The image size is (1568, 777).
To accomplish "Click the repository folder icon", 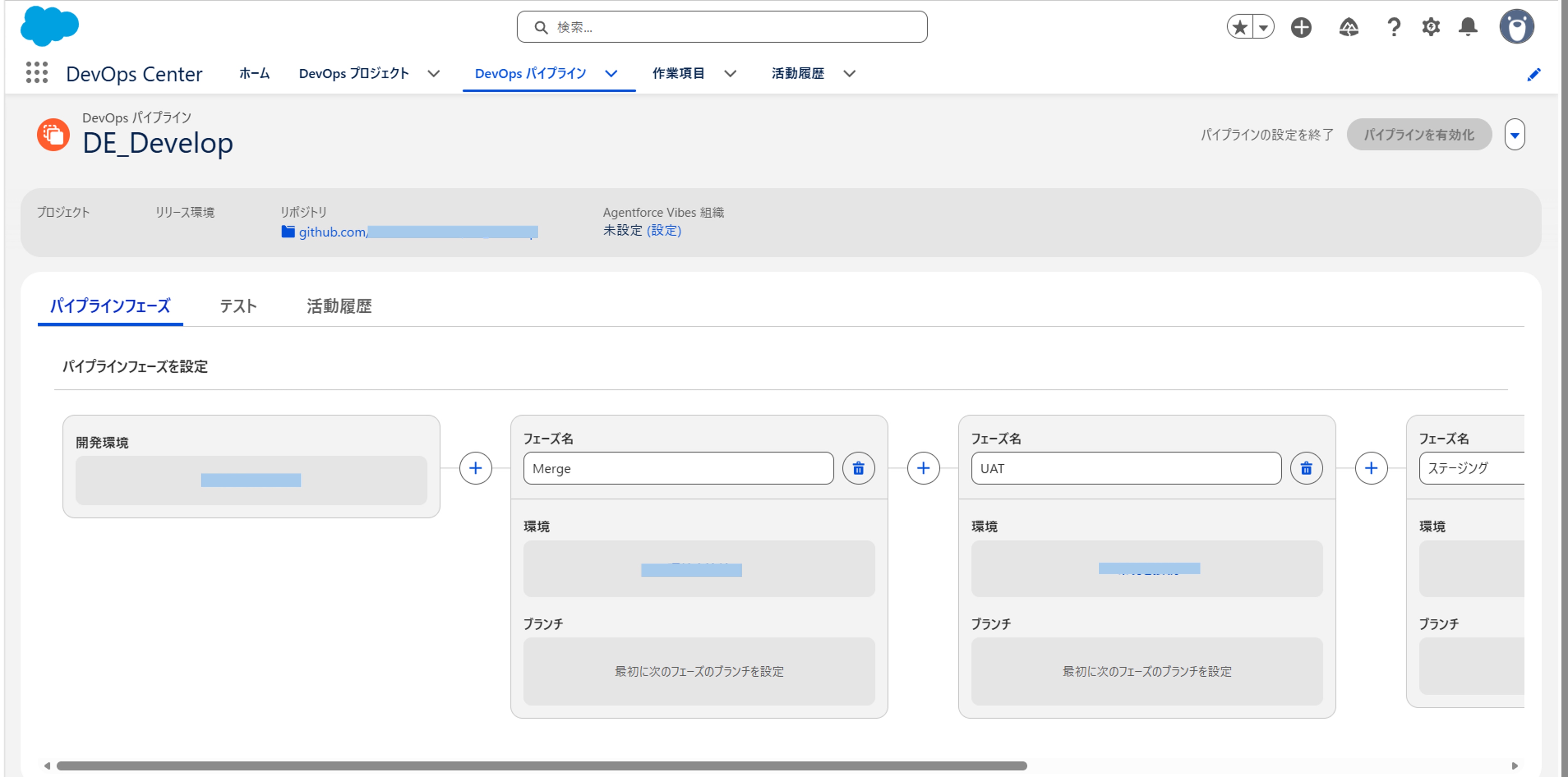I will (288, 232).
